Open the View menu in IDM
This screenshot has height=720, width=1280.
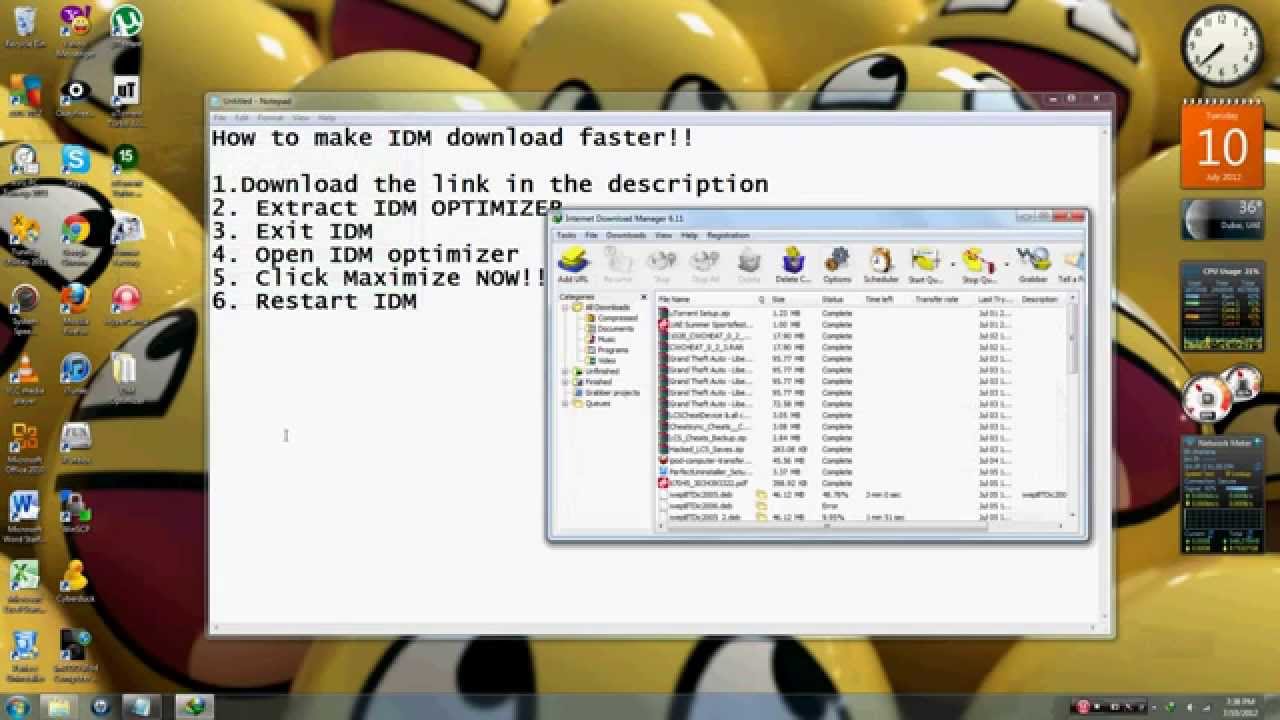click(x=663, y=235)
